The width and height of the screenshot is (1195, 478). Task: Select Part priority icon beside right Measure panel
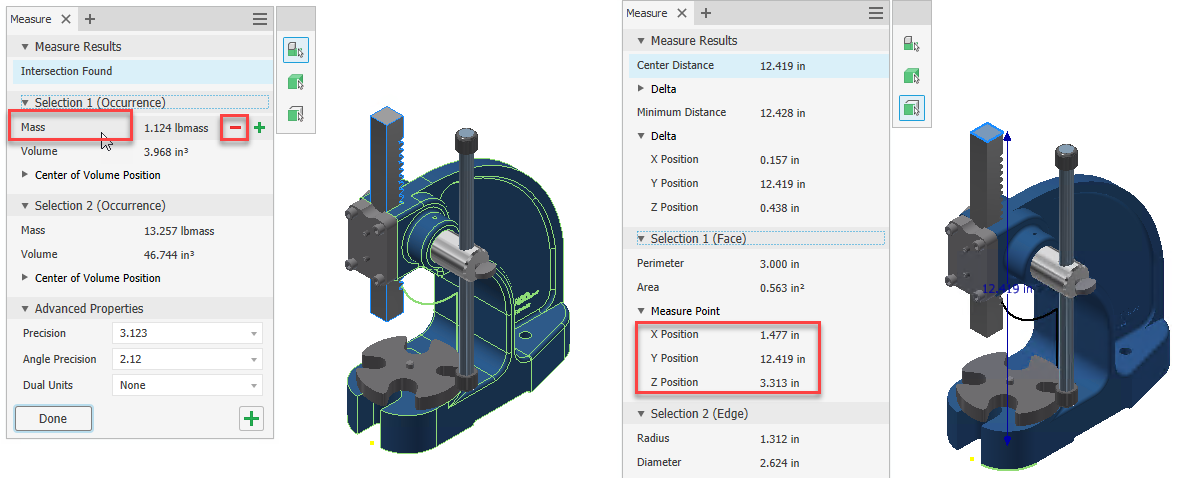(911, 75)
